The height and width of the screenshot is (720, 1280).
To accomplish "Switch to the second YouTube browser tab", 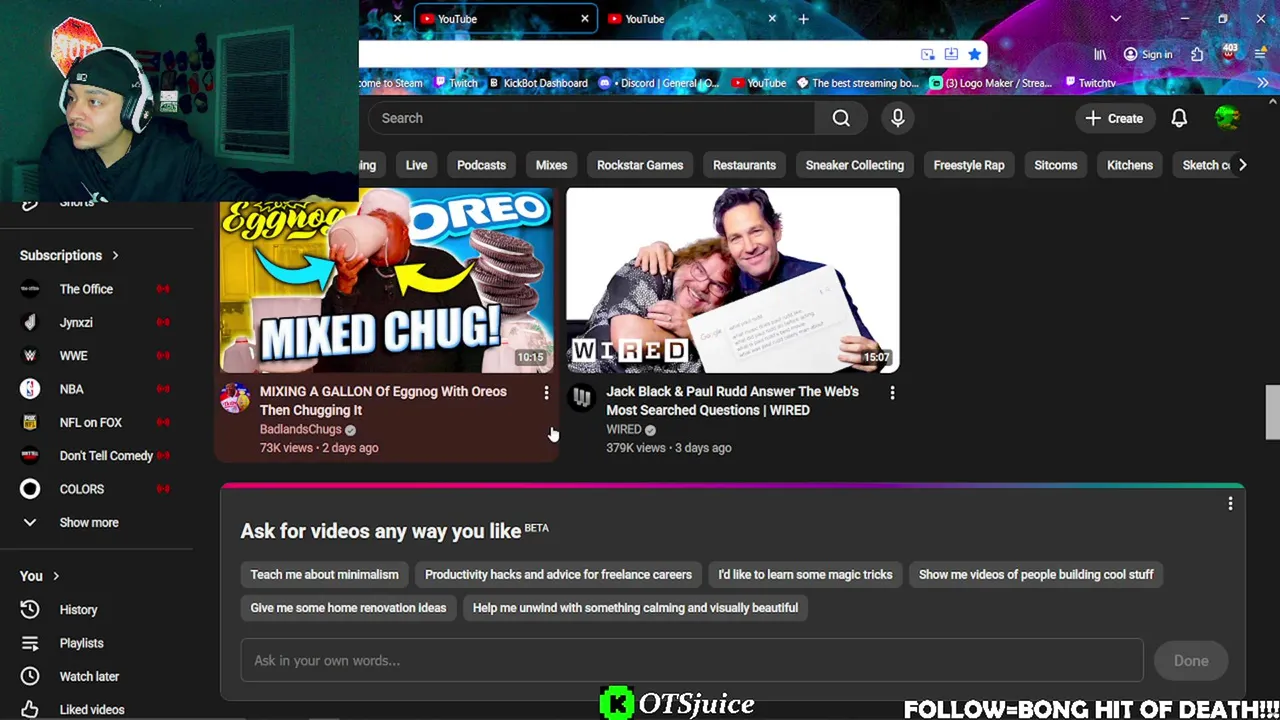I will pos(690,18).
